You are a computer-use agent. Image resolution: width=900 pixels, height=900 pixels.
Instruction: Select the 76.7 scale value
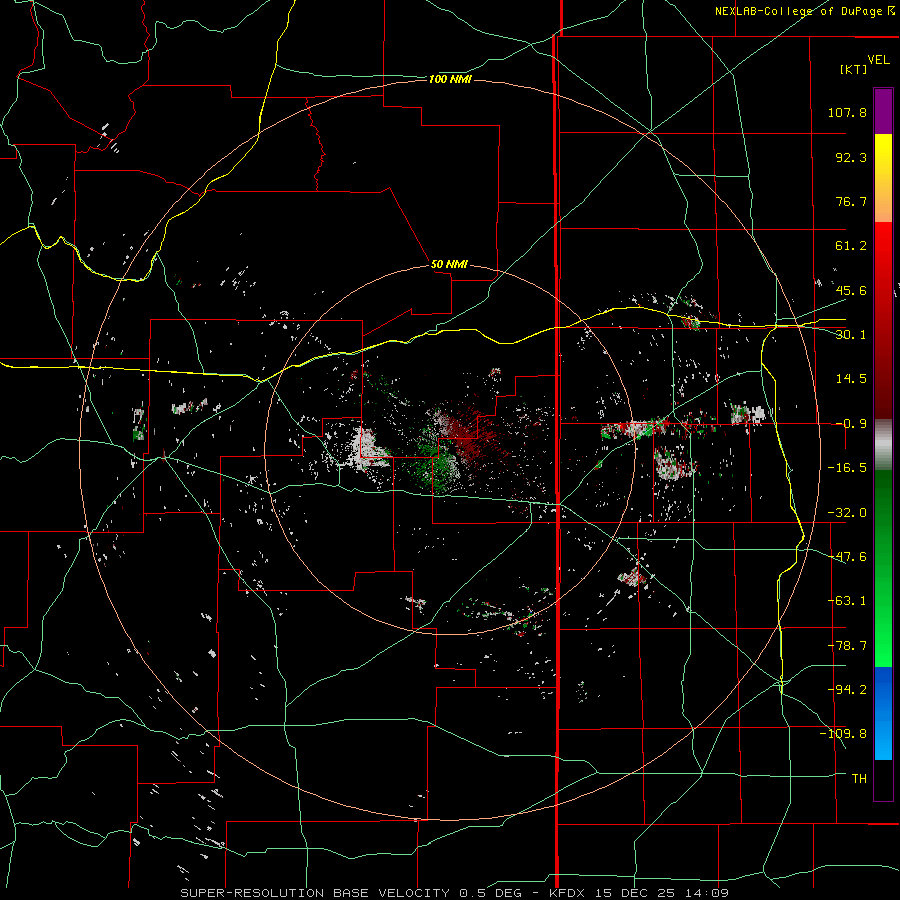[x=851, y=201]
